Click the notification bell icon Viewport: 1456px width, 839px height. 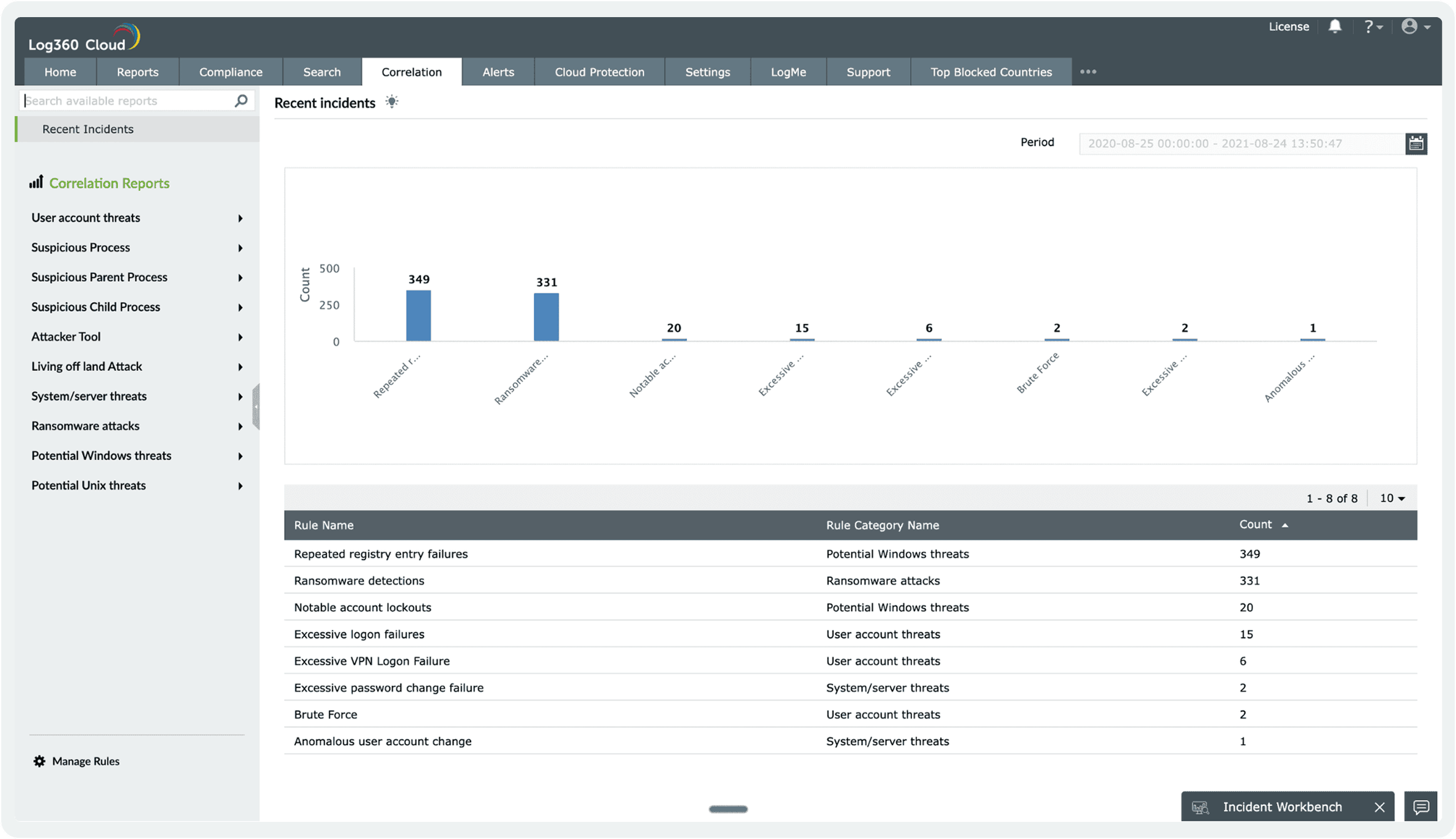click(1335, 26)
